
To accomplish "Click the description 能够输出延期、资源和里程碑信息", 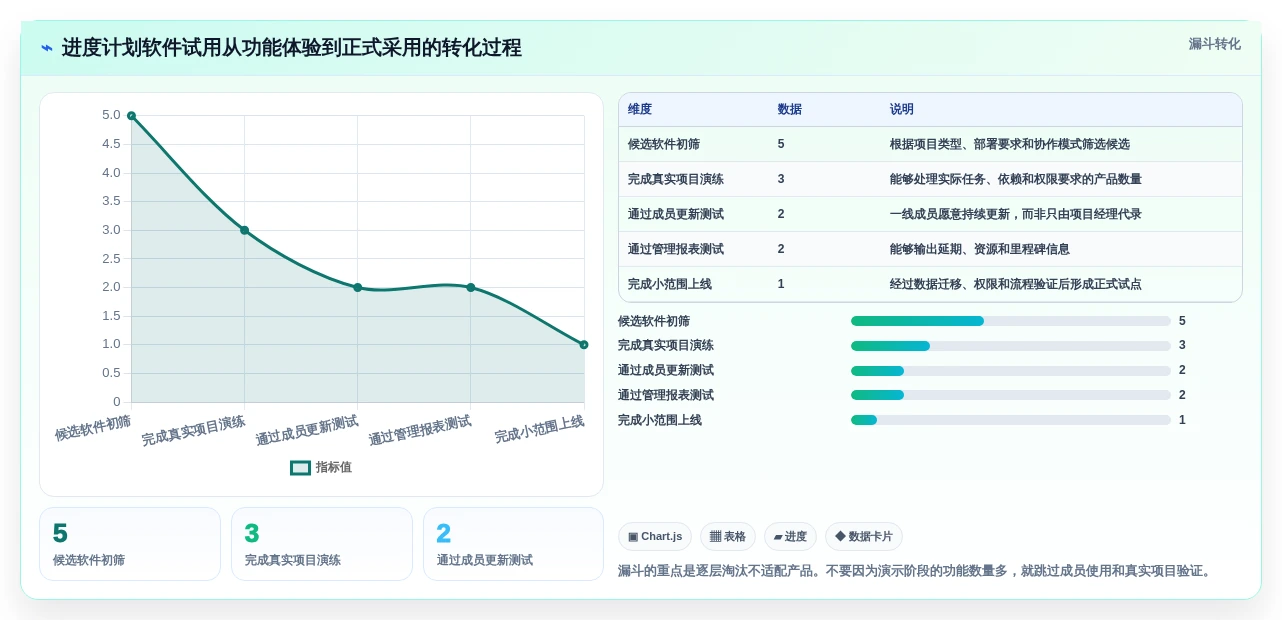I will pyautogui.click(x=980, y=249).
